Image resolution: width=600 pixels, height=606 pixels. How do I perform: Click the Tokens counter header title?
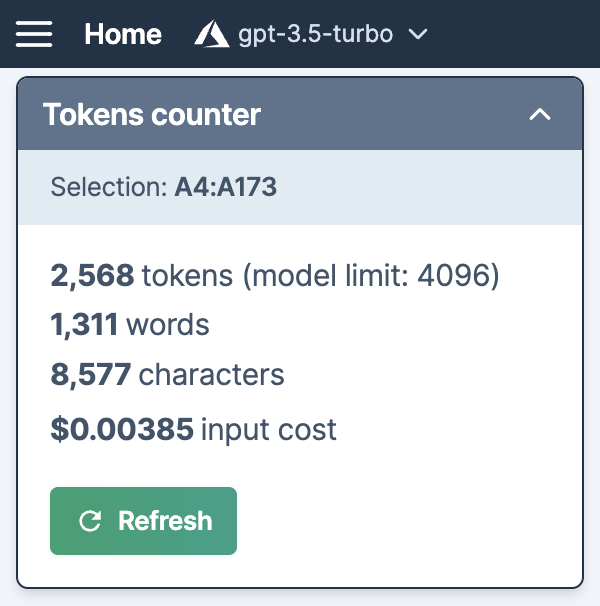pos(152,114)
